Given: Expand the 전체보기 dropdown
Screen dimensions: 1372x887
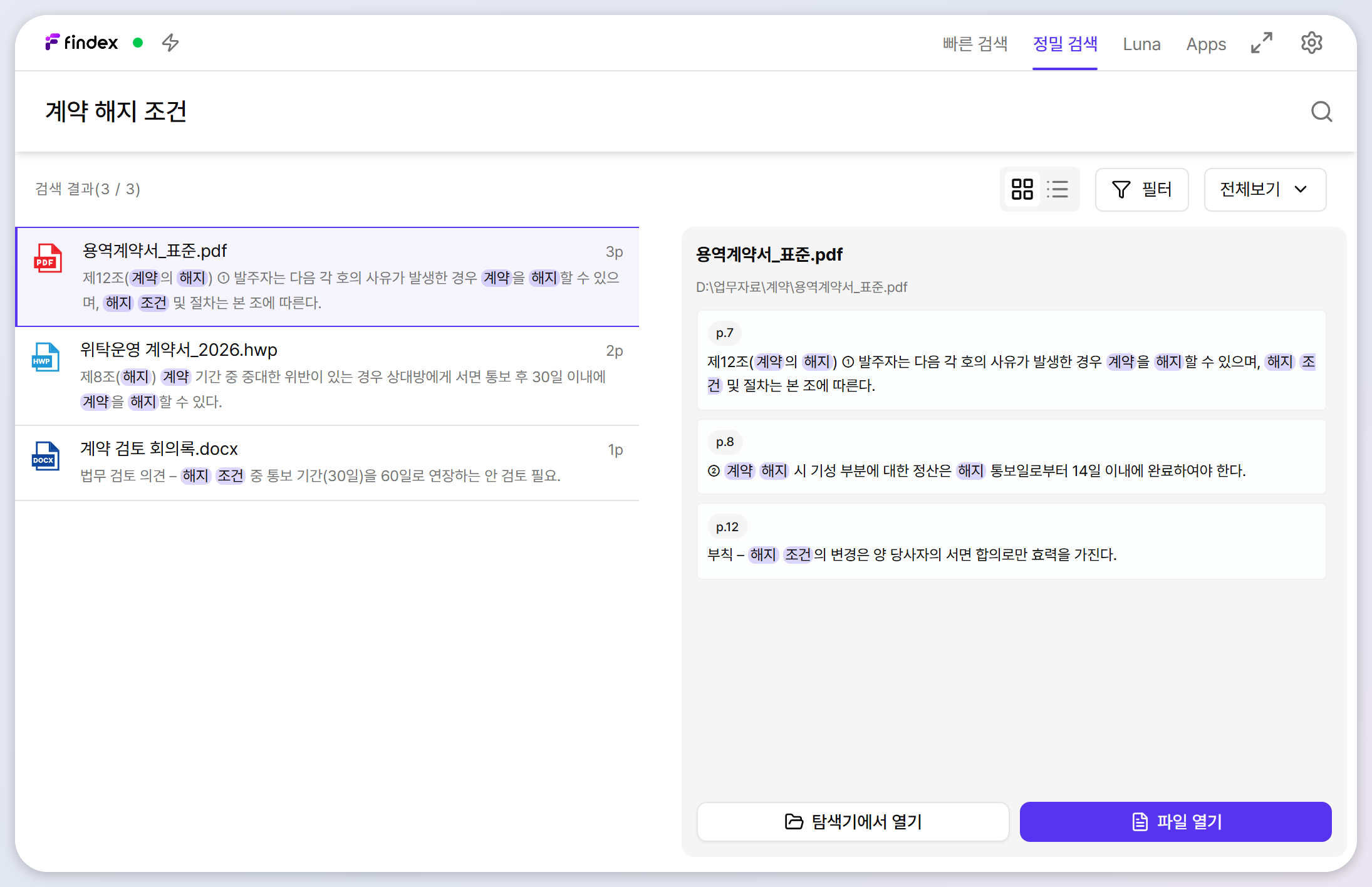Looking at the screenshot, I should 1265,189.
